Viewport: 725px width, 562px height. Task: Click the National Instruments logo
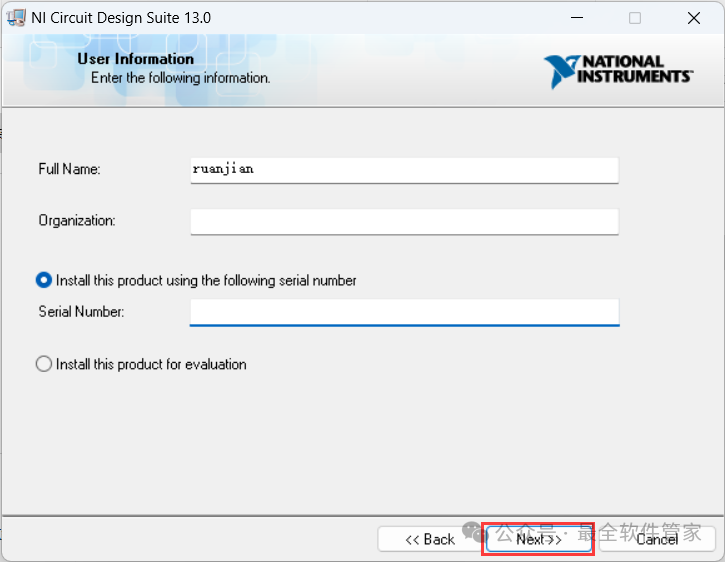pos(618,71)
